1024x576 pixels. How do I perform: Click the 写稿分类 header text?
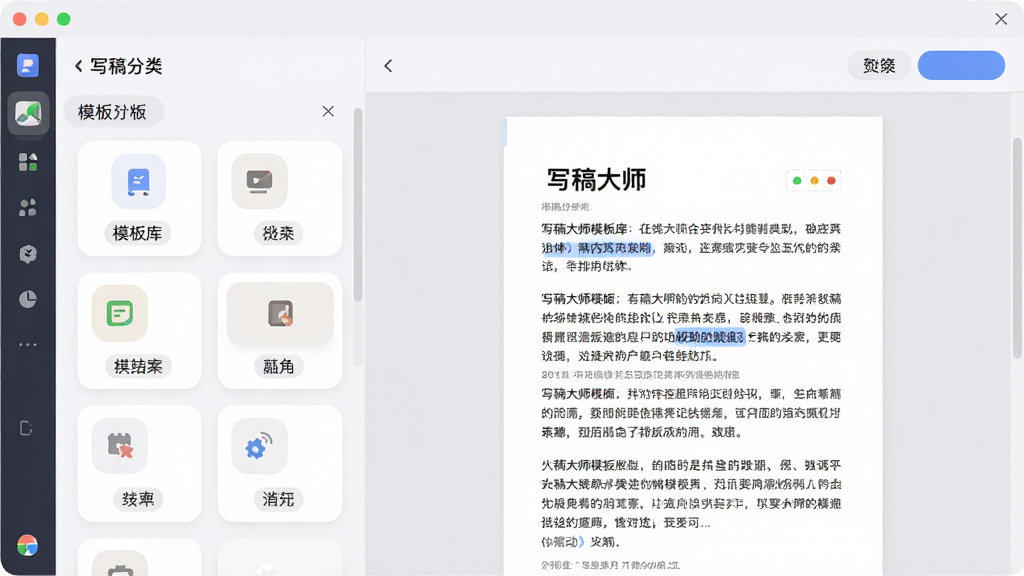(126, 65)
